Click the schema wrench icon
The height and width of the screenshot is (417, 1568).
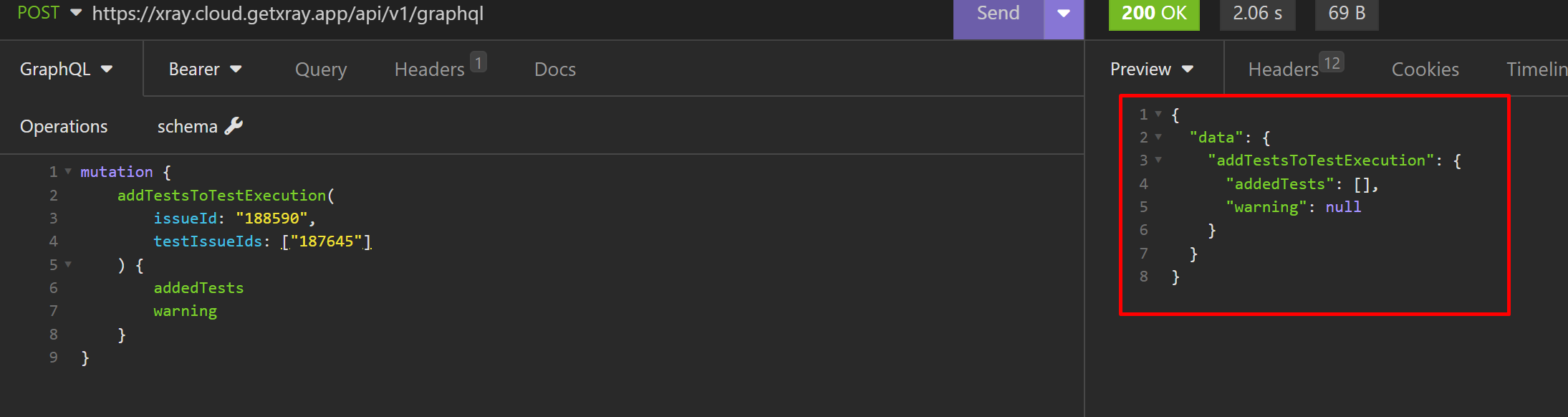click(x=234, y=126)
